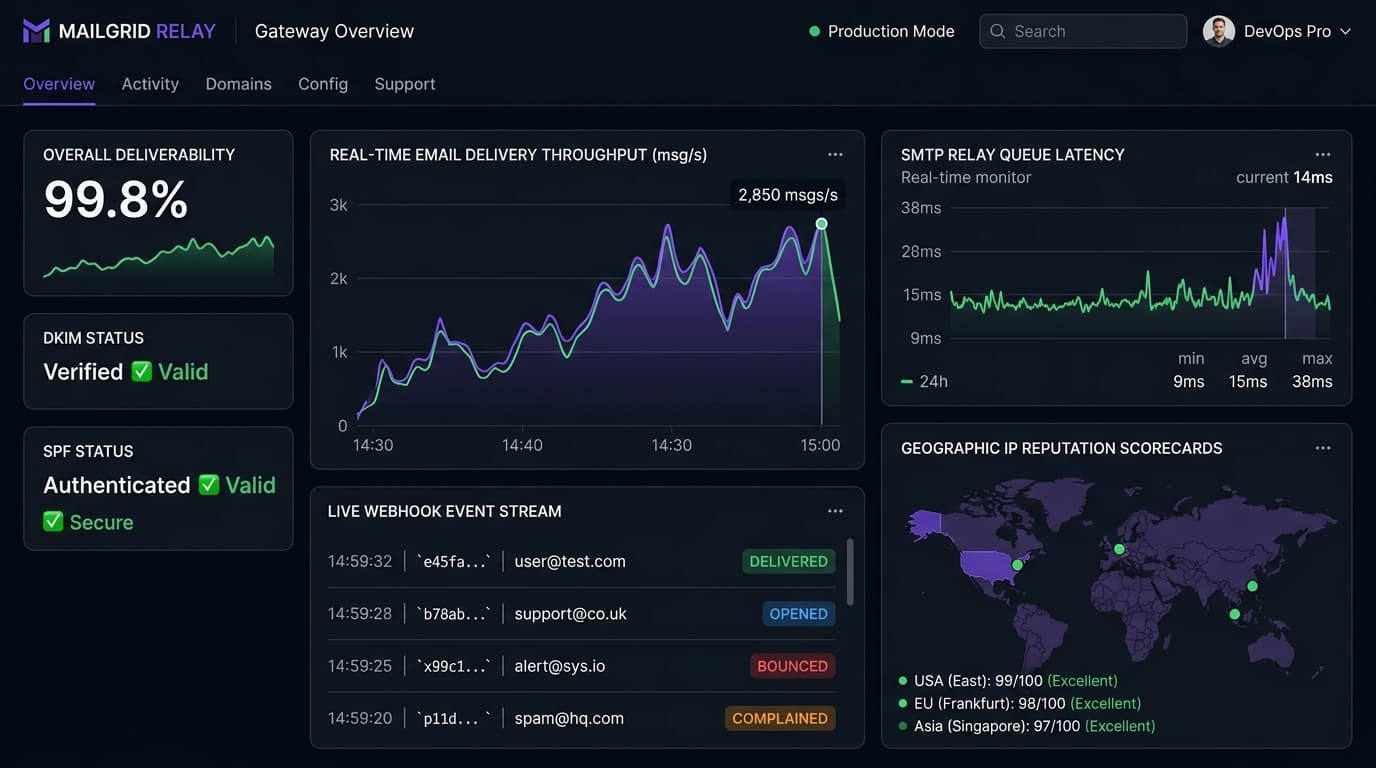The image size is (1376, 768).
Task: Open Geographic IP Reputation options menu
Action: (1323, 448)
